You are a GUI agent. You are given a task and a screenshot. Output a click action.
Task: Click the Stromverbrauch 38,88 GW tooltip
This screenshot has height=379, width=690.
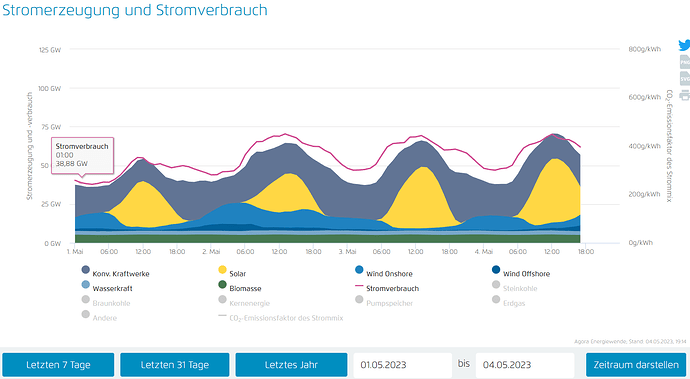click(82, 155)
